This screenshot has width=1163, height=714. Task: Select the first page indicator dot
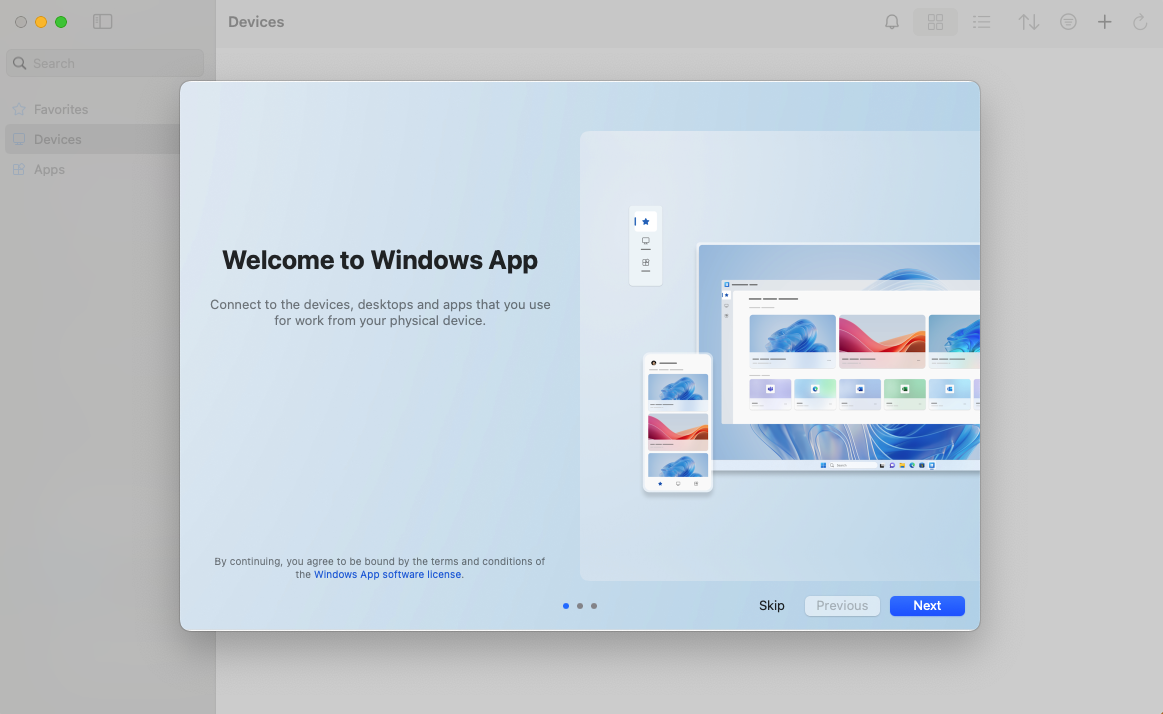click(x=566, y=606)
